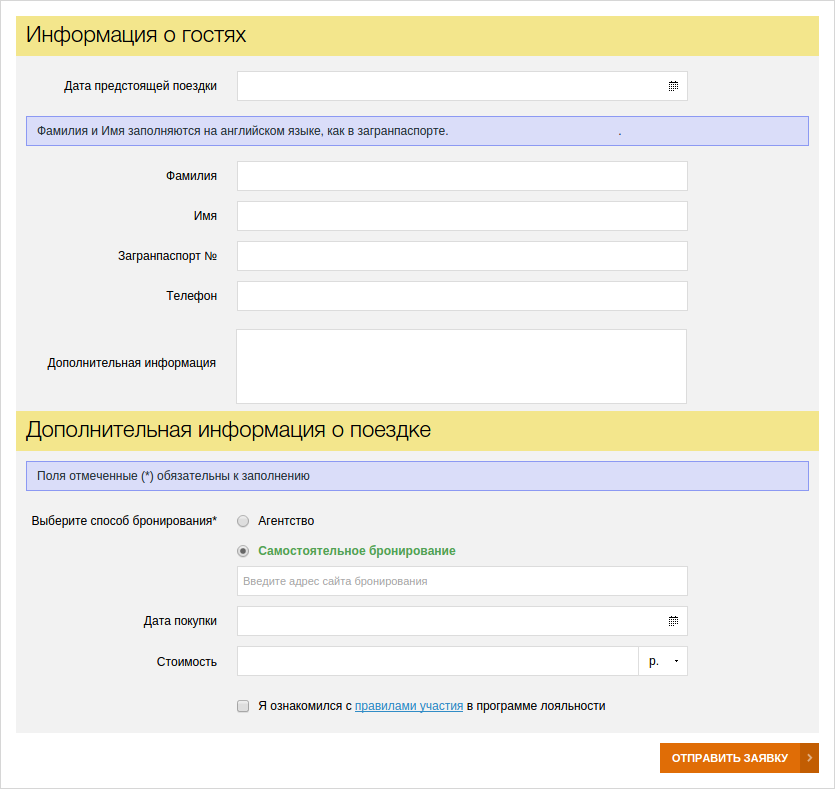
Task: Submit form with ОТПРАВИТЬ ЗАЯВКУ button
Action: [x=739, y=758]
